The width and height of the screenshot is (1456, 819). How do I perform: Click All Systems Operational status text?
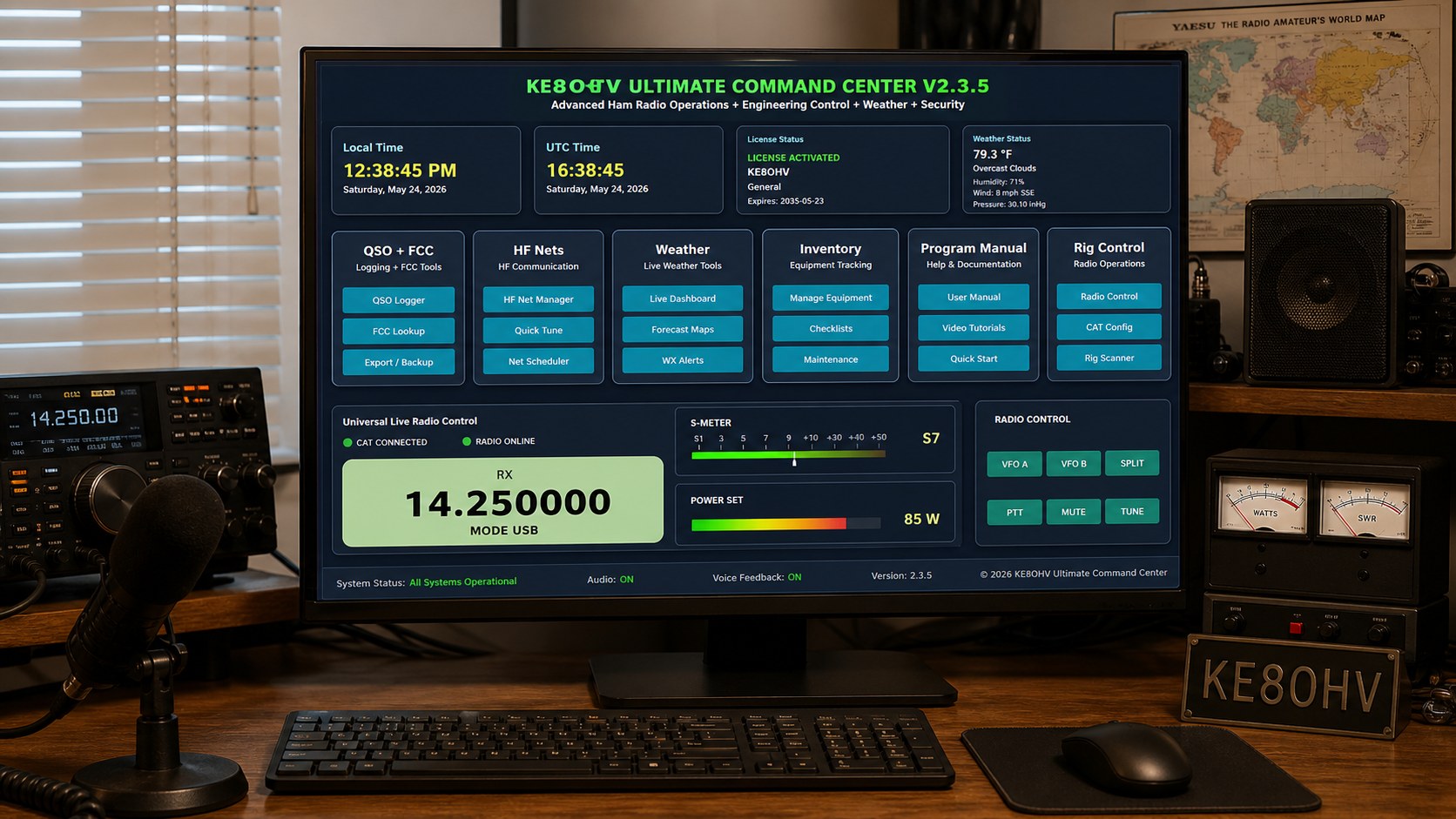(462, 582)
